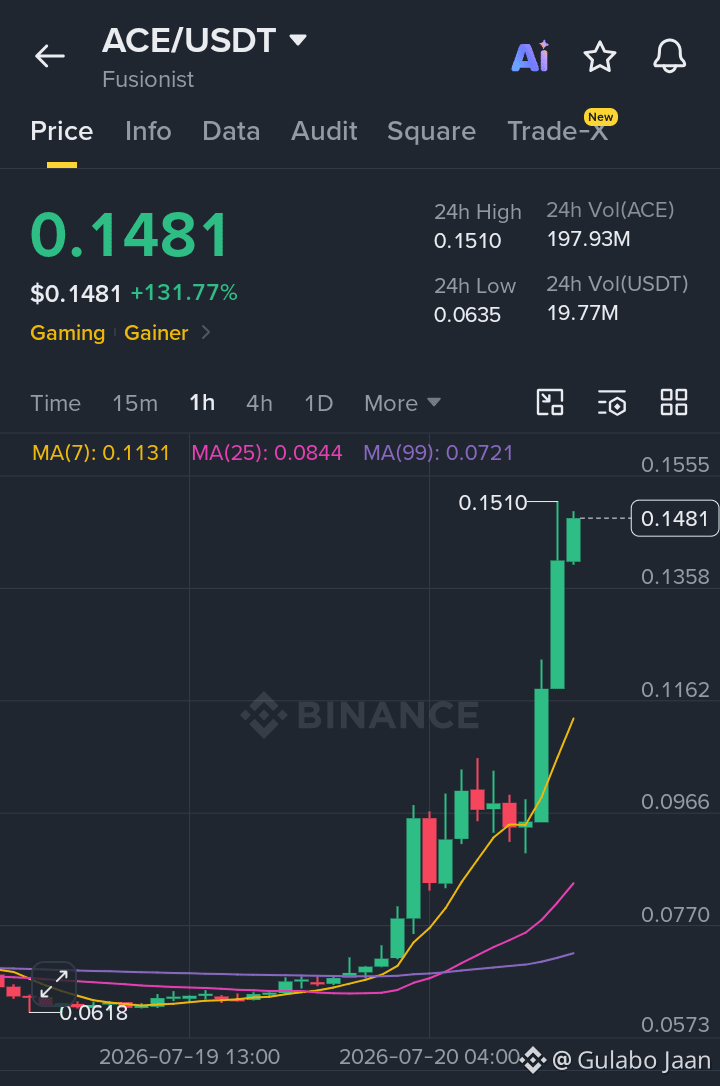
Task: Switch to the Square tab
Action: 431,131
